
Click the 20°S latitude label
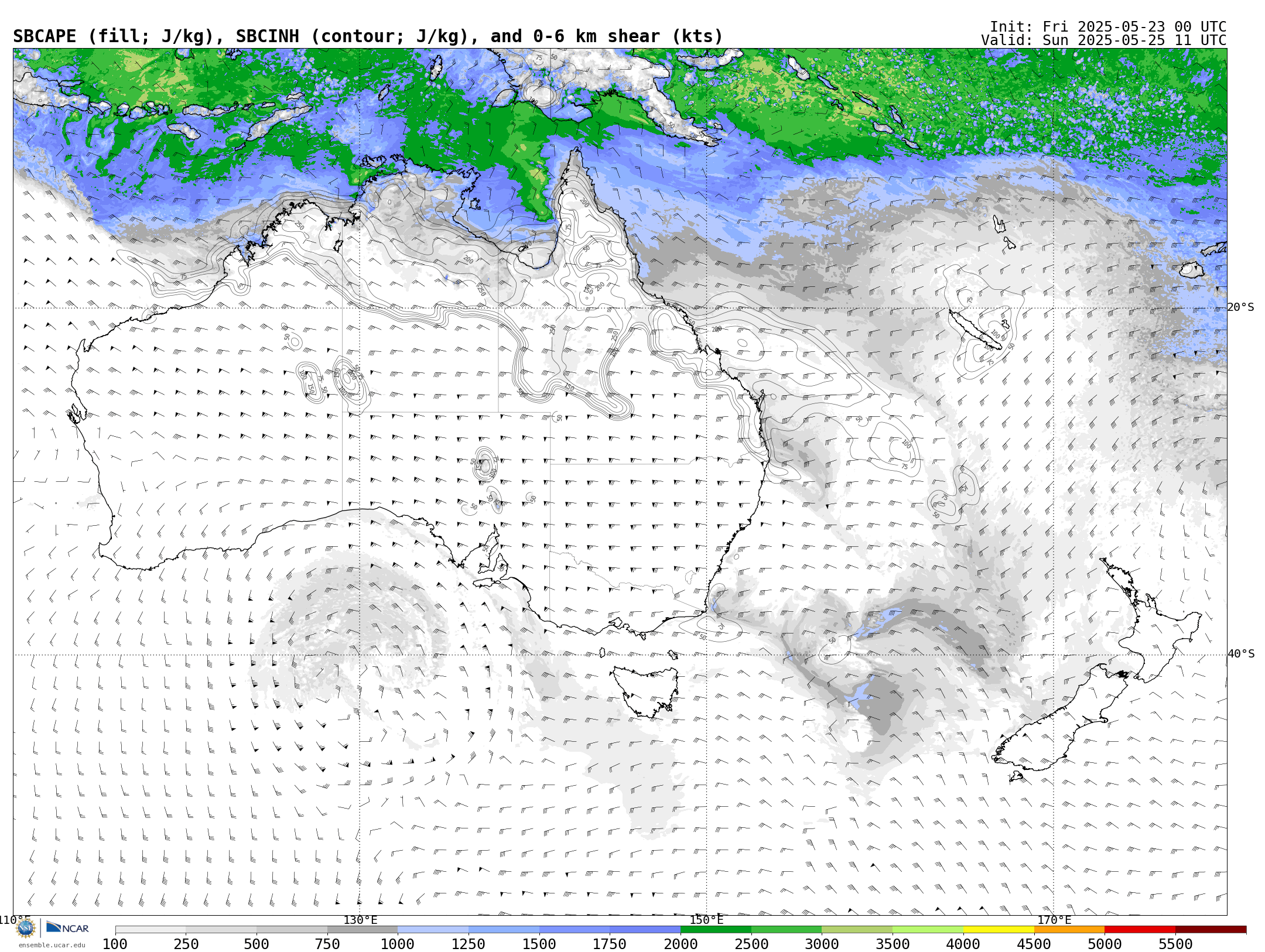[1241, 307]
